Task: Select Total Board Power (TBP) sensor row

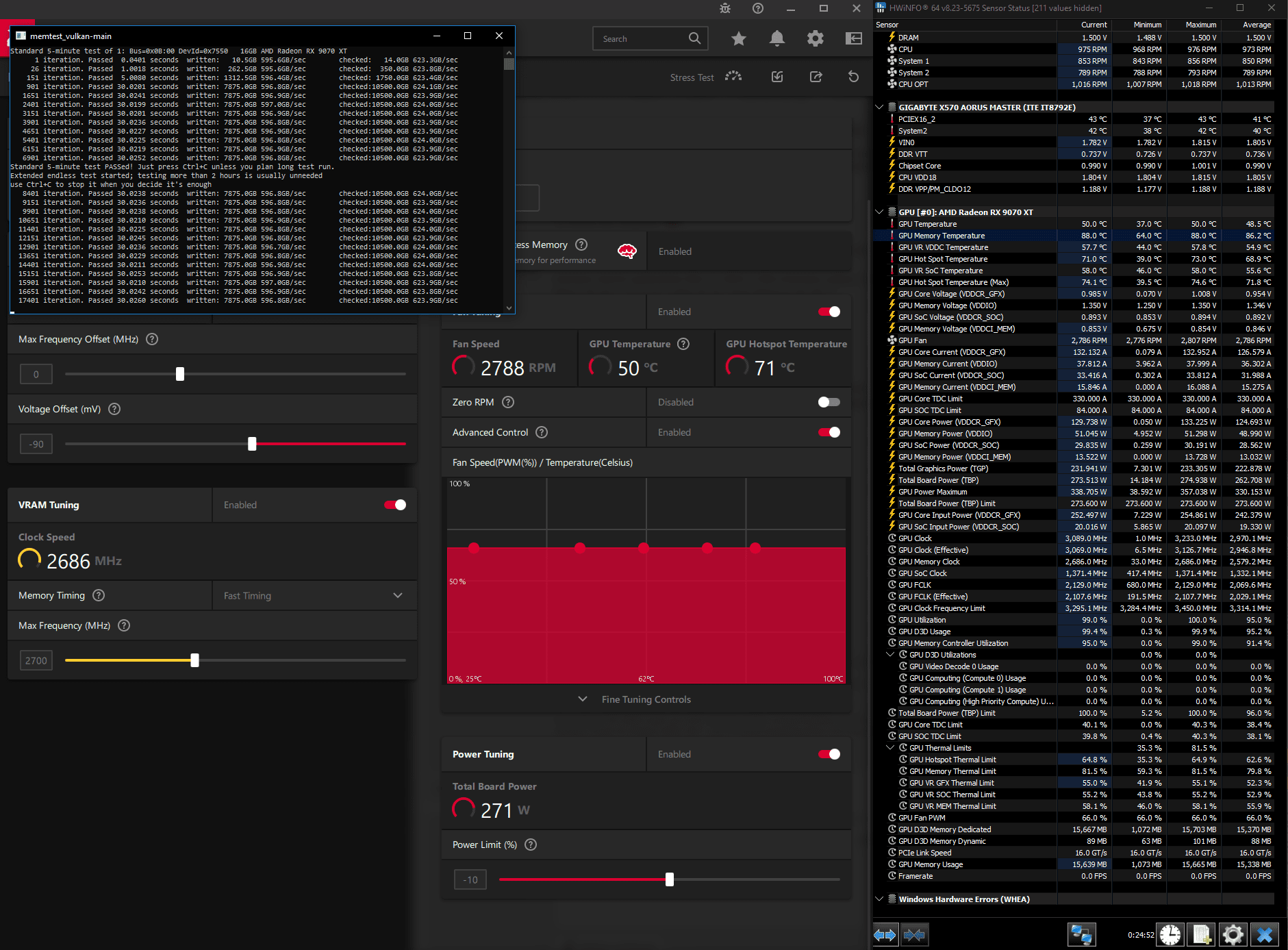Action: click(1075, 480)
